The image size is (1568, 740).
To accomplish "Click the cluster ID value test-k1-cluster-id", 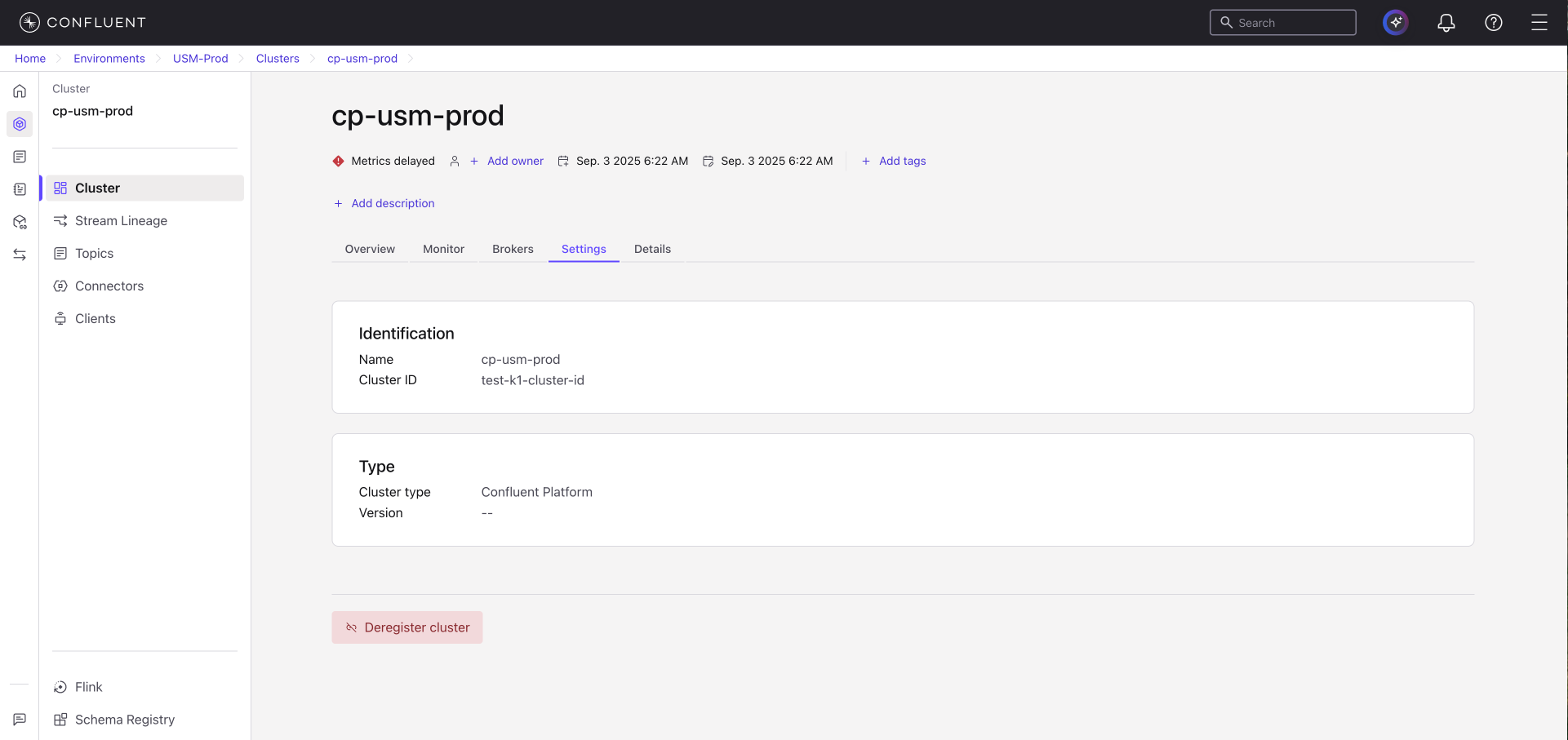I will [x=533, y=380].
